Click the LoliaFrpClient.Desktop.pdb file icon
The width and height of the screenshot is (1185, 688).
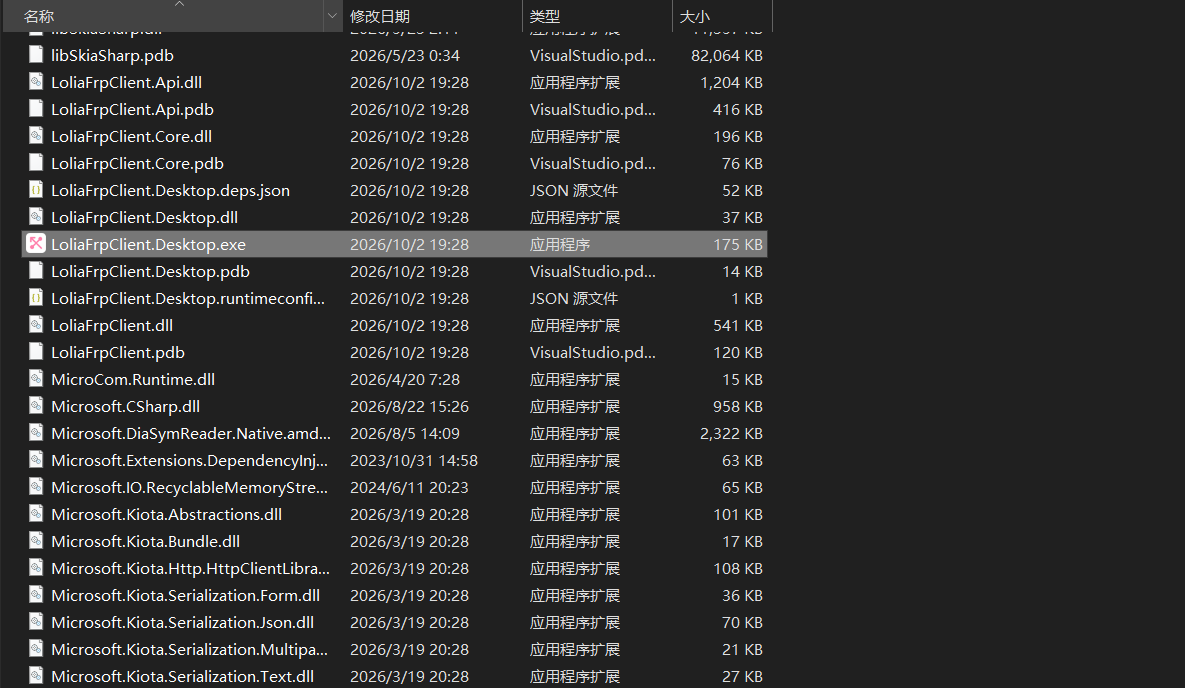36,271
